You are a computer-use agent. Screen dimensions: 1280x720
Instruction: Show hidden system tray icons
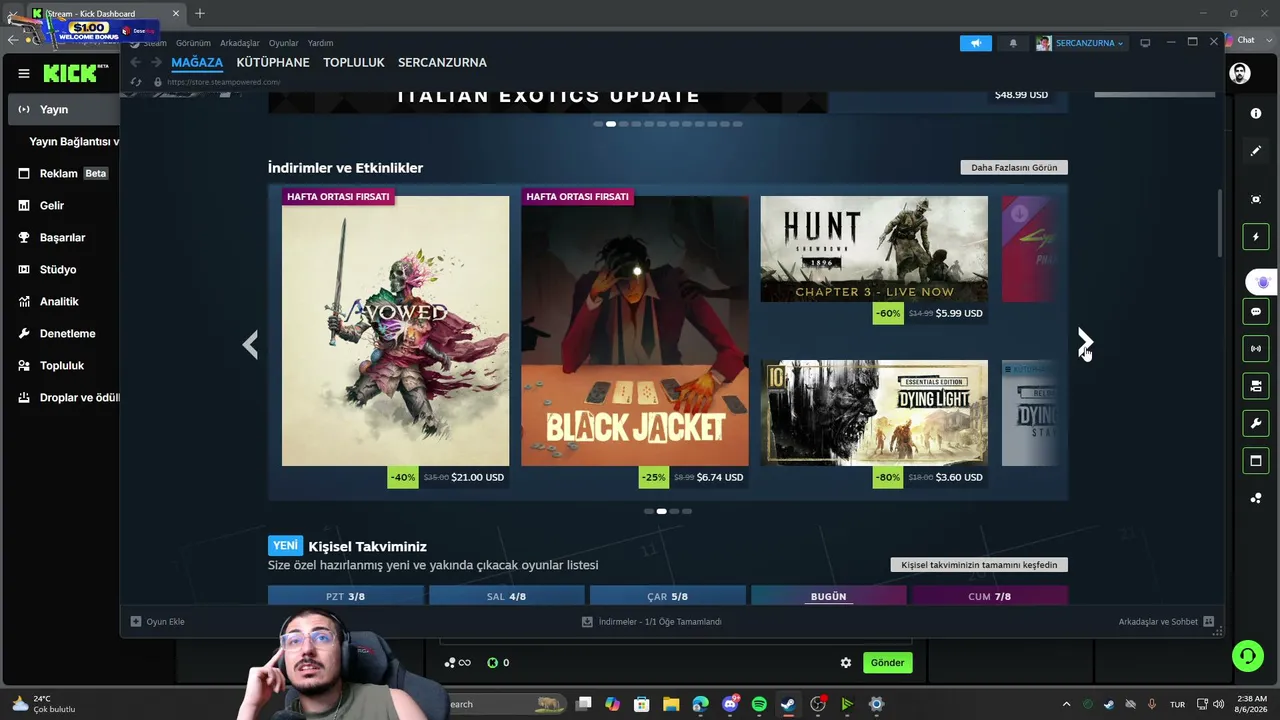tap(1066, 704)
